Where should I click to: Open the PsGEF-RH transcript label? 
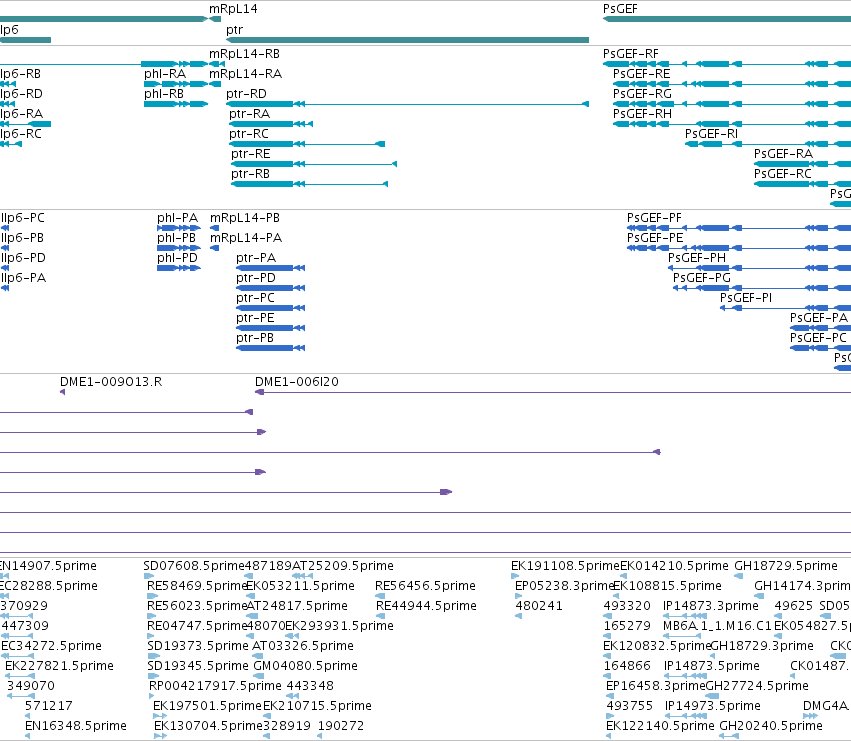coord(643,115)
